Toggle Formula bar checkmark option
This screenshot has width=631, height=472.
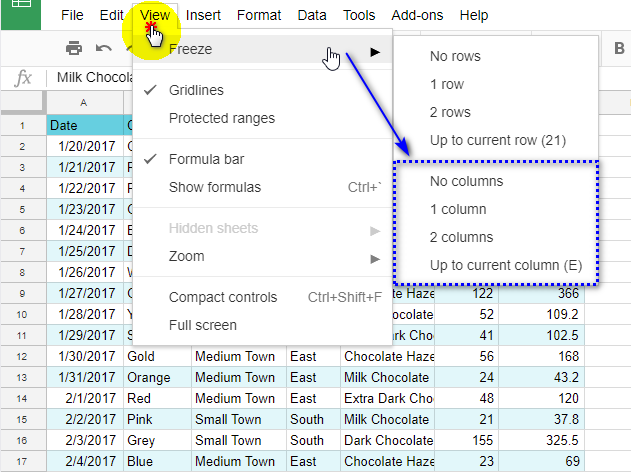(x=262, y=159)
